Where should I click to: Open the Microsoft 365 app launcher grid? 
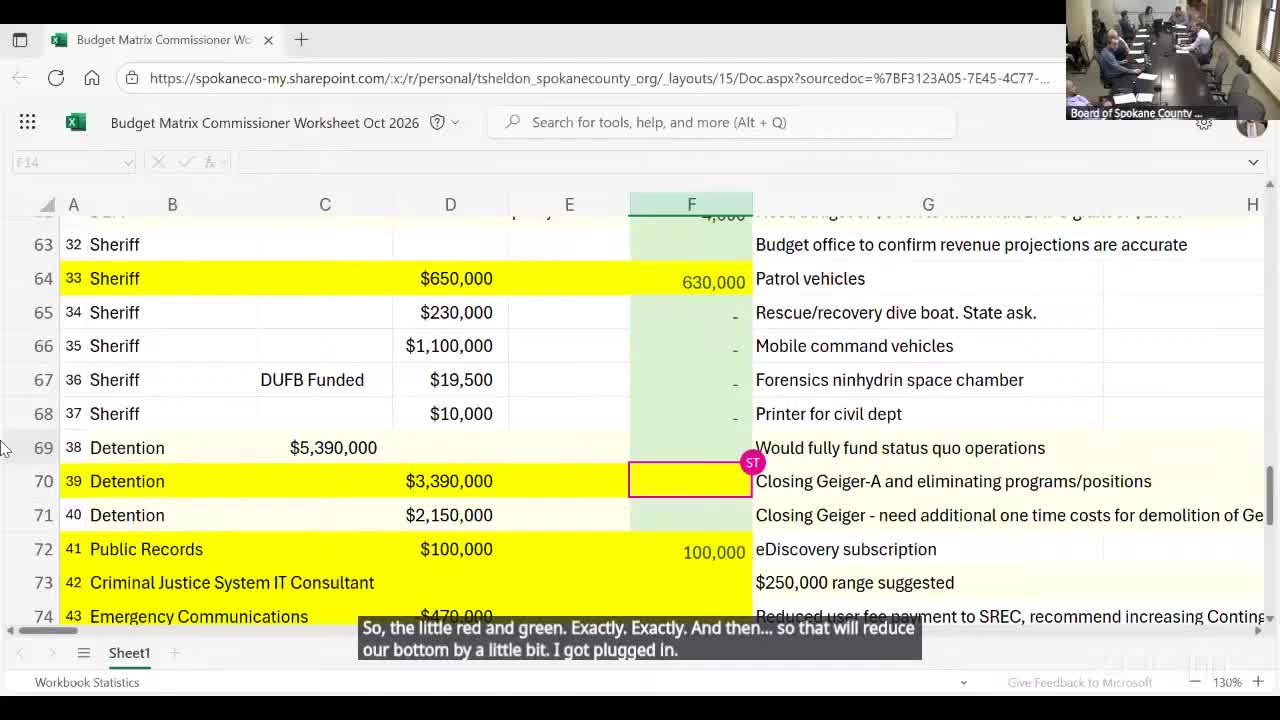pyautogui.click(x=27, y=122)
